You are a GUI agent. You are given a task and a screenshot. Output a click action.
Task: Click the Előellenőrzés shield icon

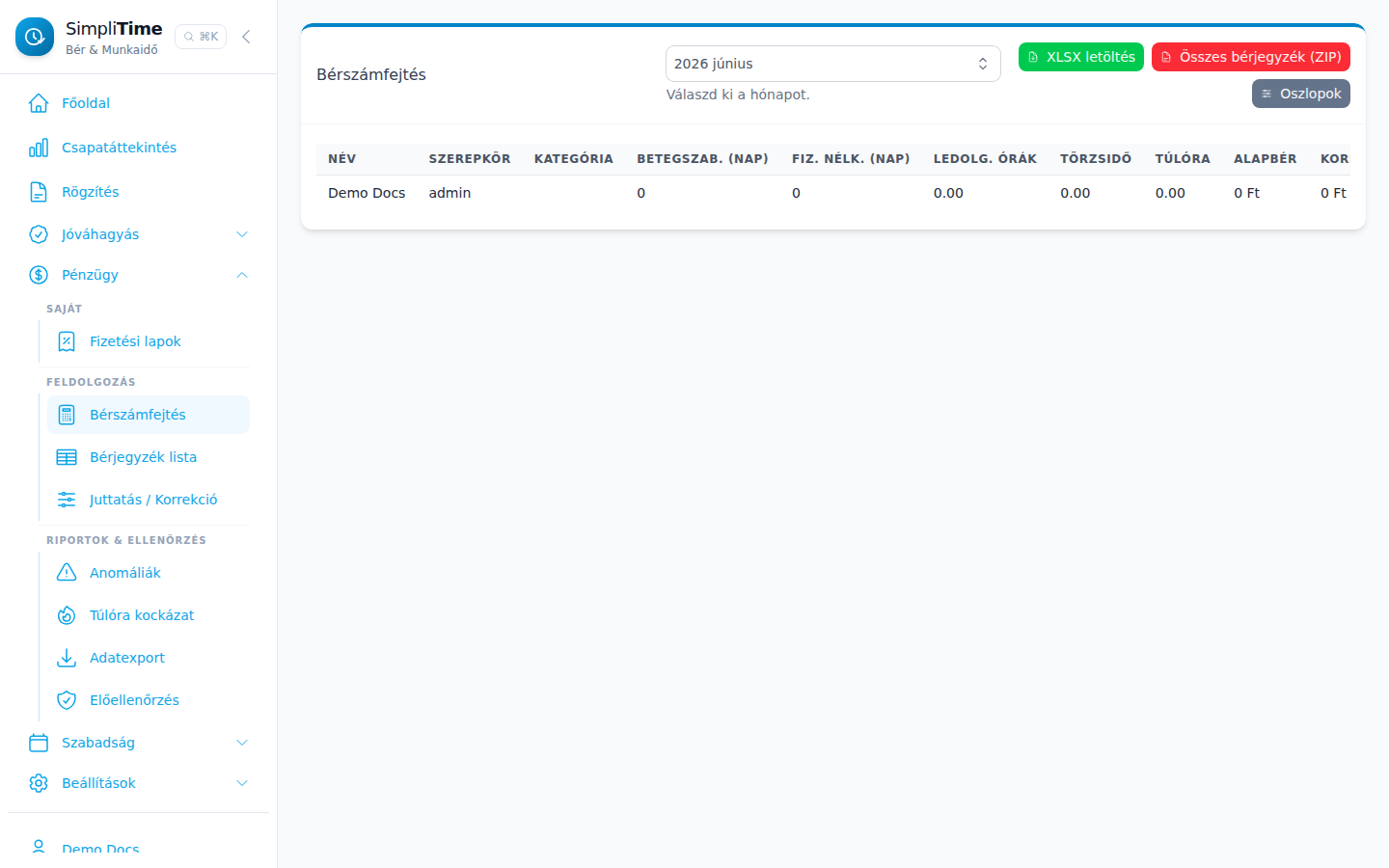[x=67, y=700]
